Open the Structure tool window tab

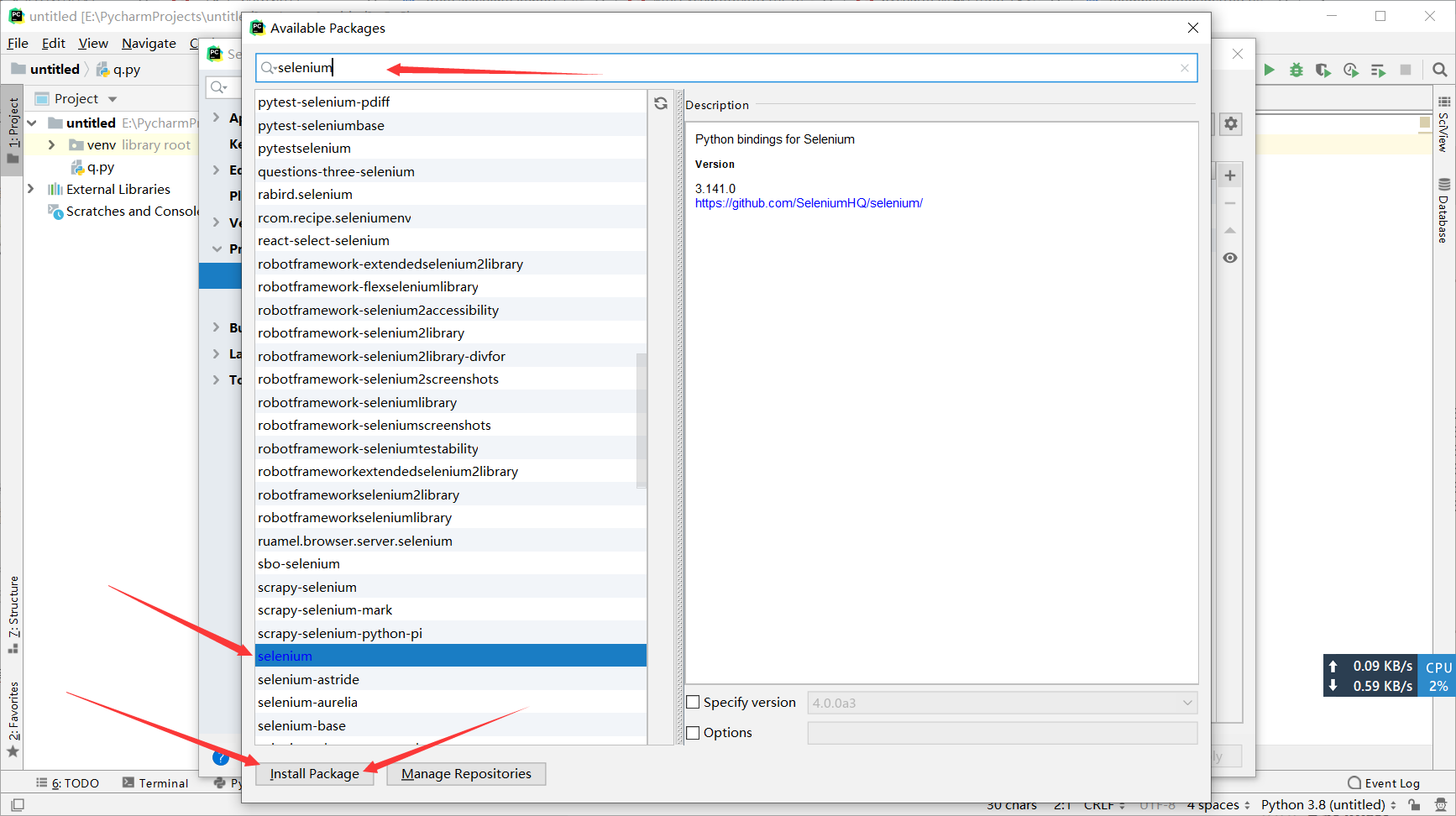(13, 615)
